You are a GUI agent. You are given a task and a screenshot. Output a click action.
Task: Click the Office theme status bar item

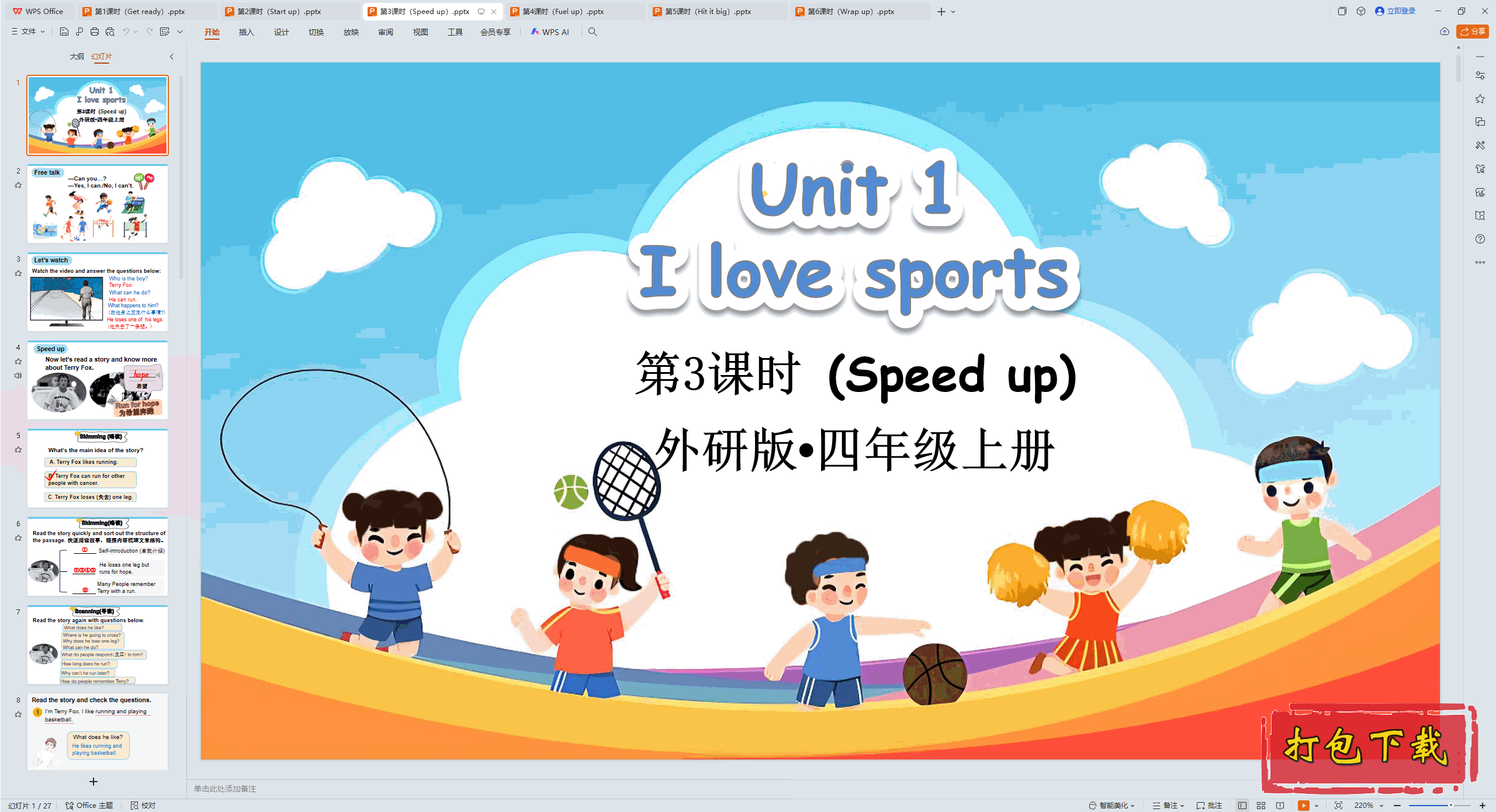(89, 806)
